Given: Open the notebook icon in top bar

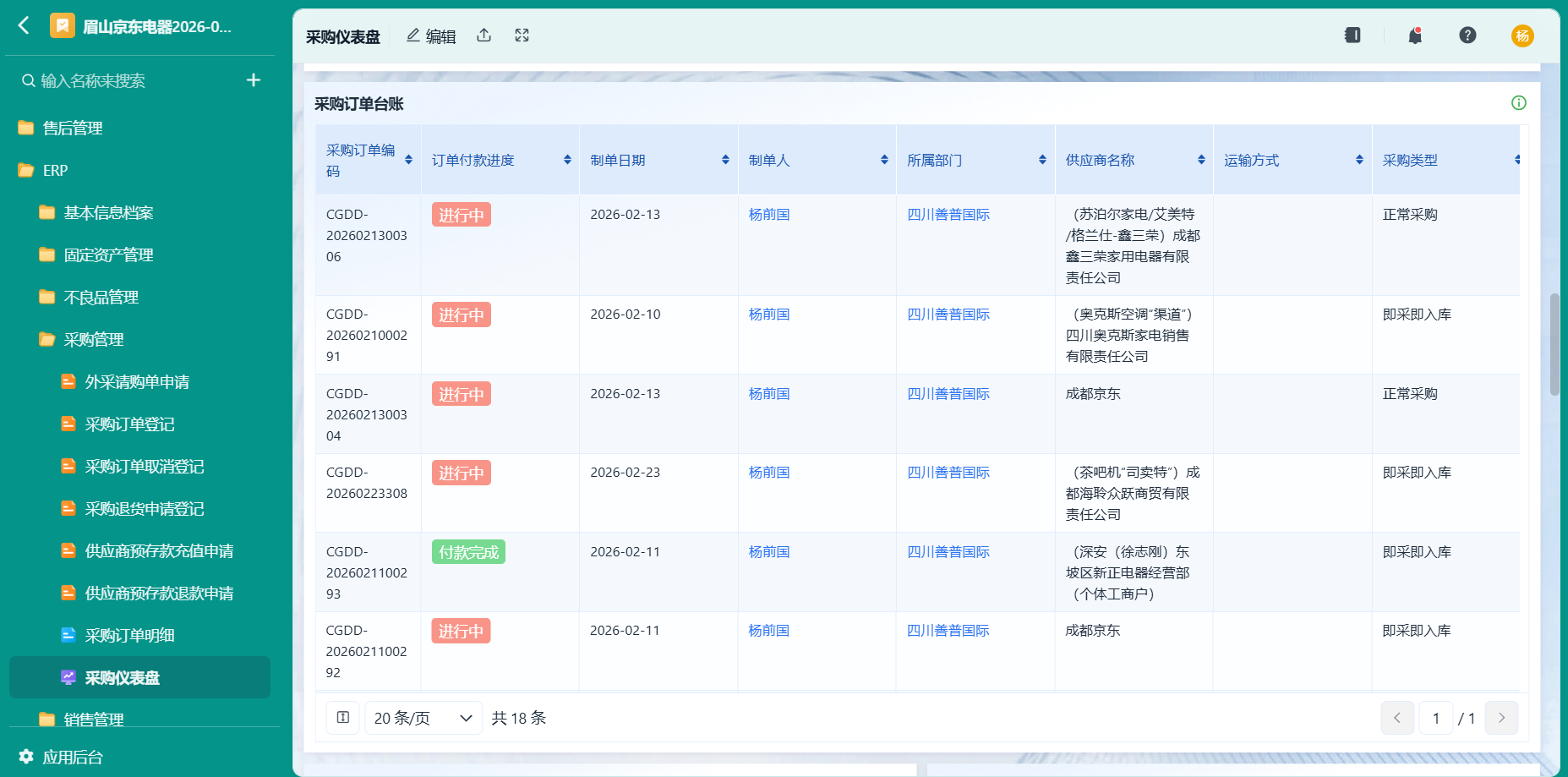Looking at the screenshot, I should 1352,36.
